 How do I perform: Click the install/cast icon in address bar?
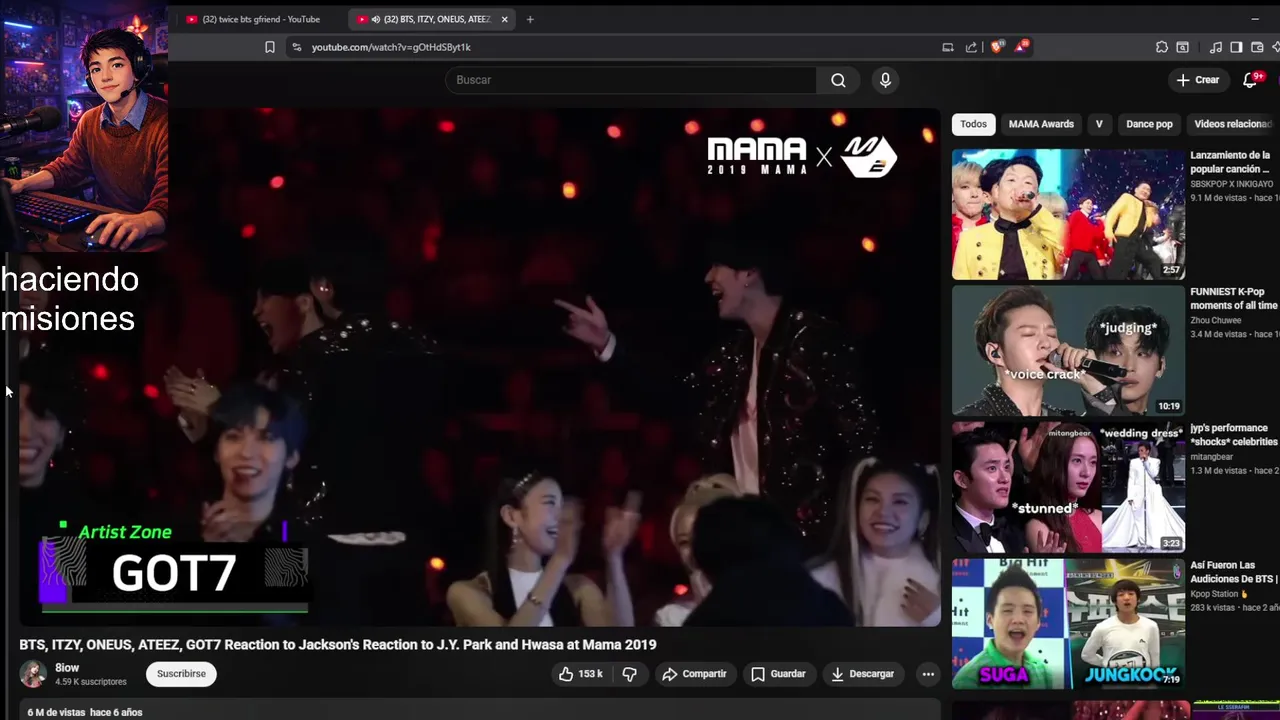(948, 47)
